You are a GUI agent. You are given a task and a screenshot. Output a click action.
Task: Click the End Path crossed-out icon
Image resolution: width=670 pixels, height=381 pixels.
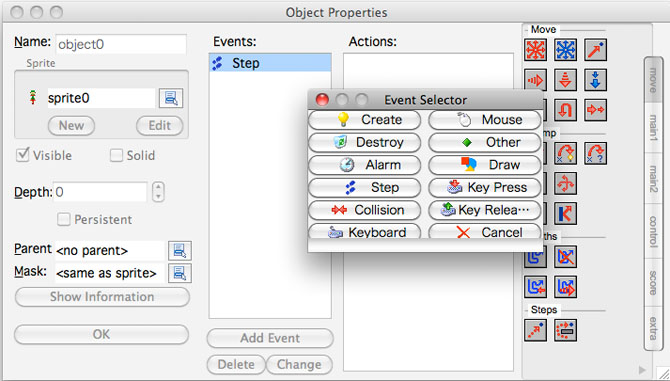pyautogui.click(x=565, y=257)
